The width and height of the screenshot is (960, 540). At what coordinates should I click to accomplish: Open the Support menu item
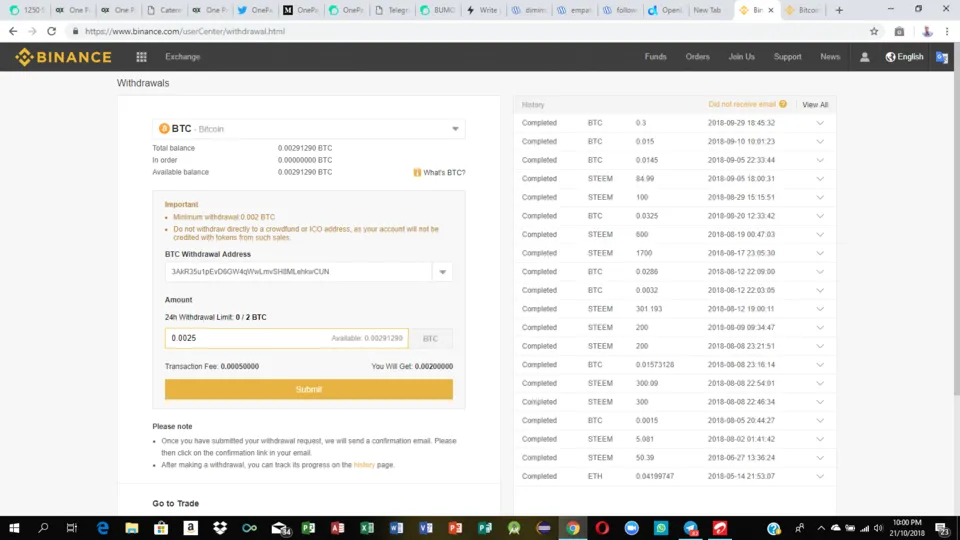coord(787,57)
